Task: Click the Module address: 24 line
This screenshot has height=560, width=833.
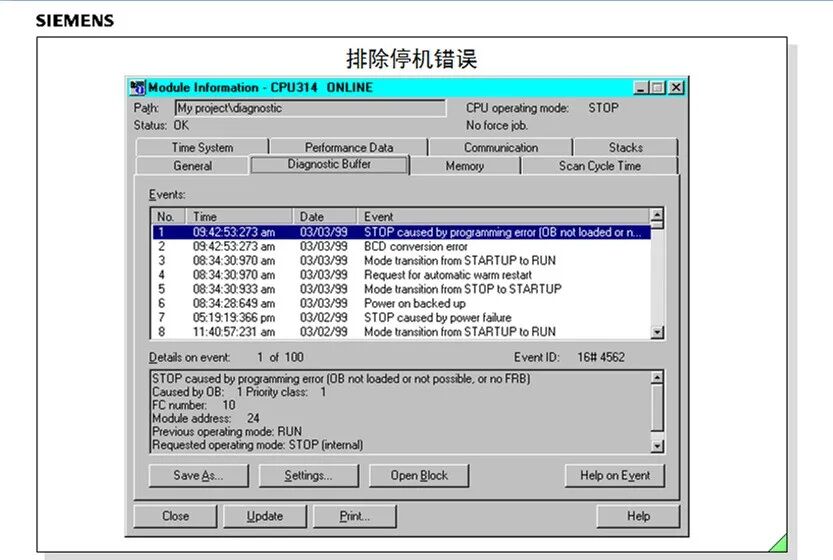Action: (206, 418)
